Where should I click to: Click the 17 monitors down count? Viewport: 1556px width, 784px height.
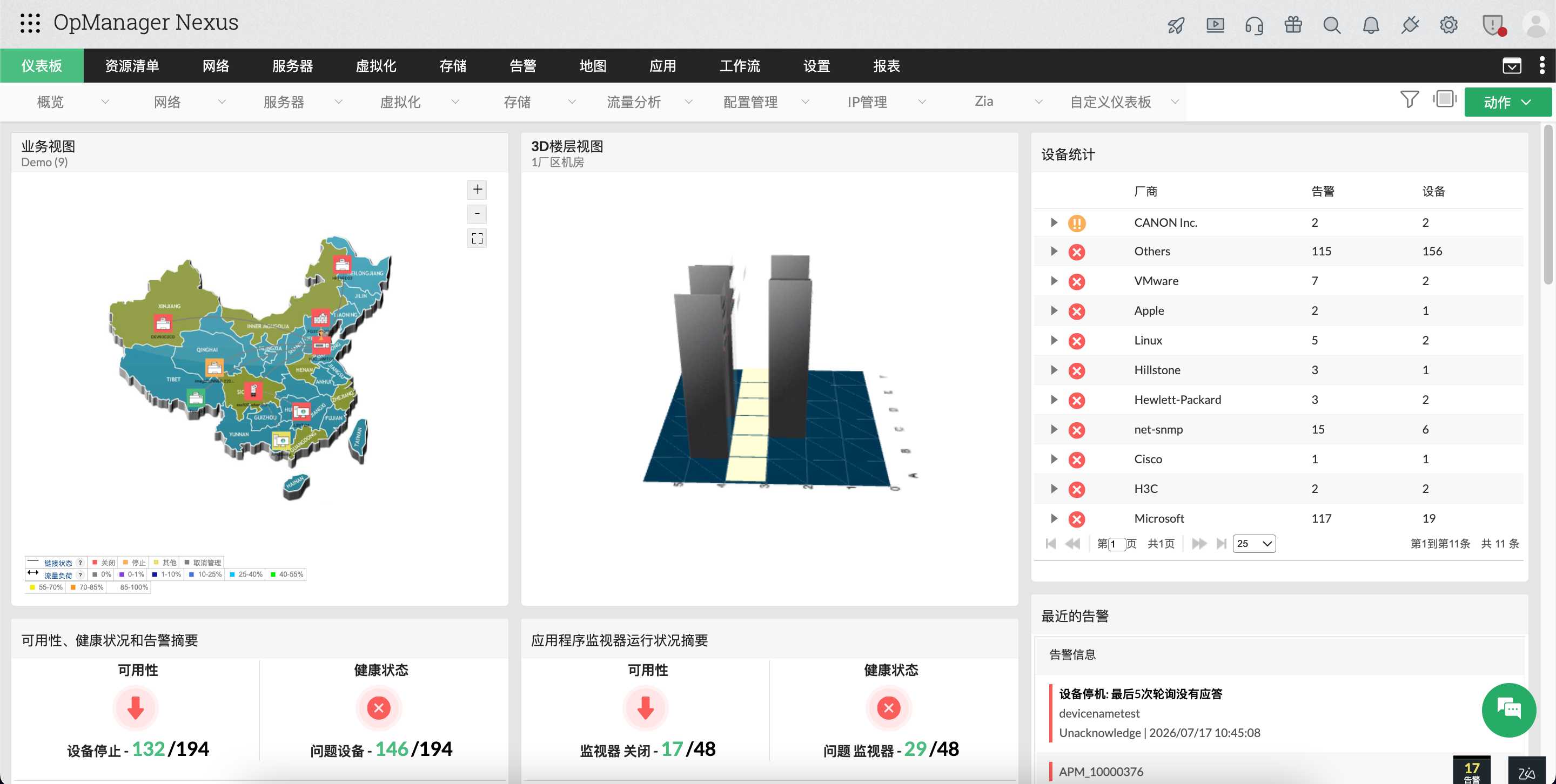pos(672,749)
